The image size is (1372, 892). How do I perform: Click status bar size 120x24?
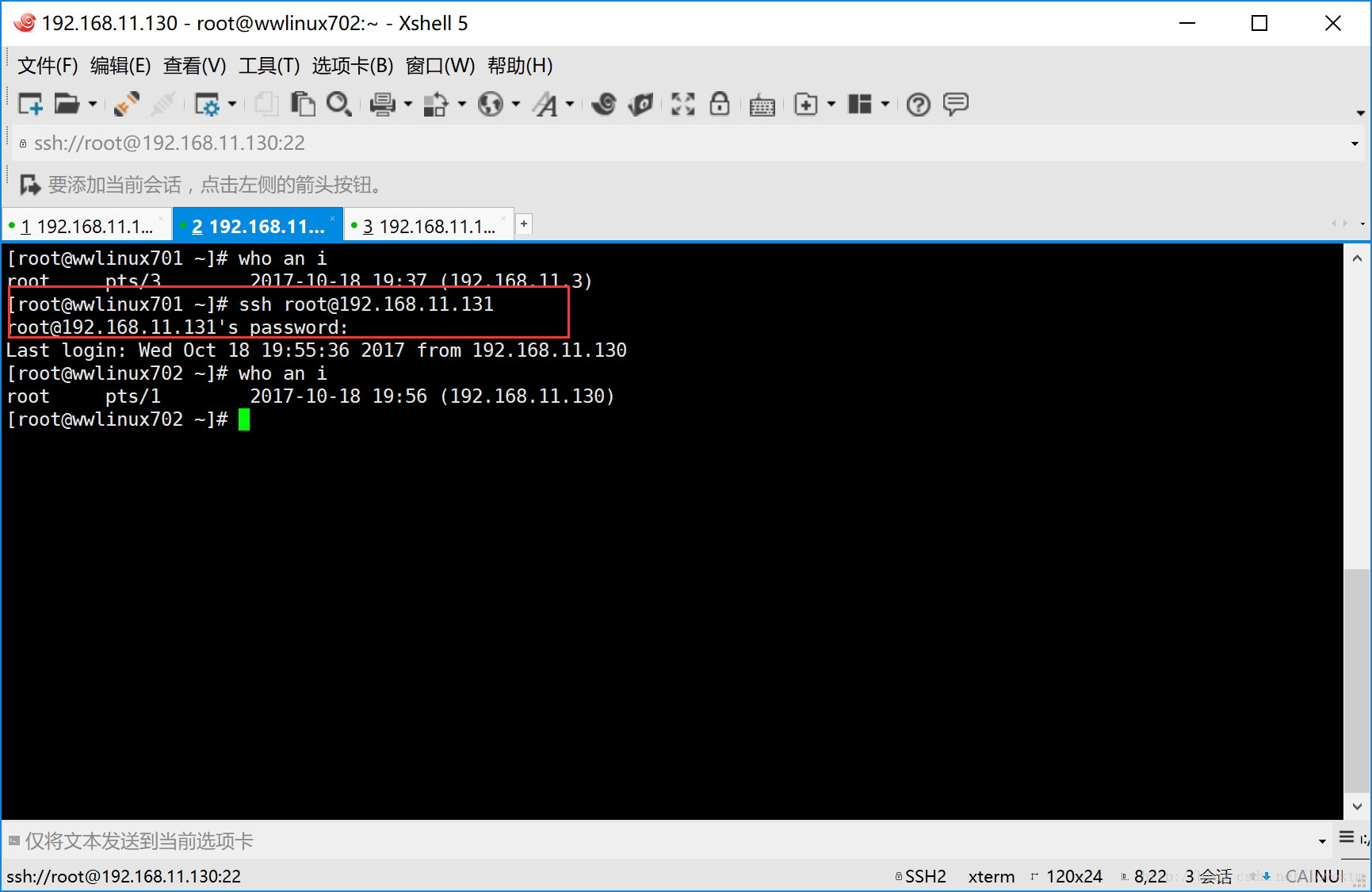(x=1074, y=876)
